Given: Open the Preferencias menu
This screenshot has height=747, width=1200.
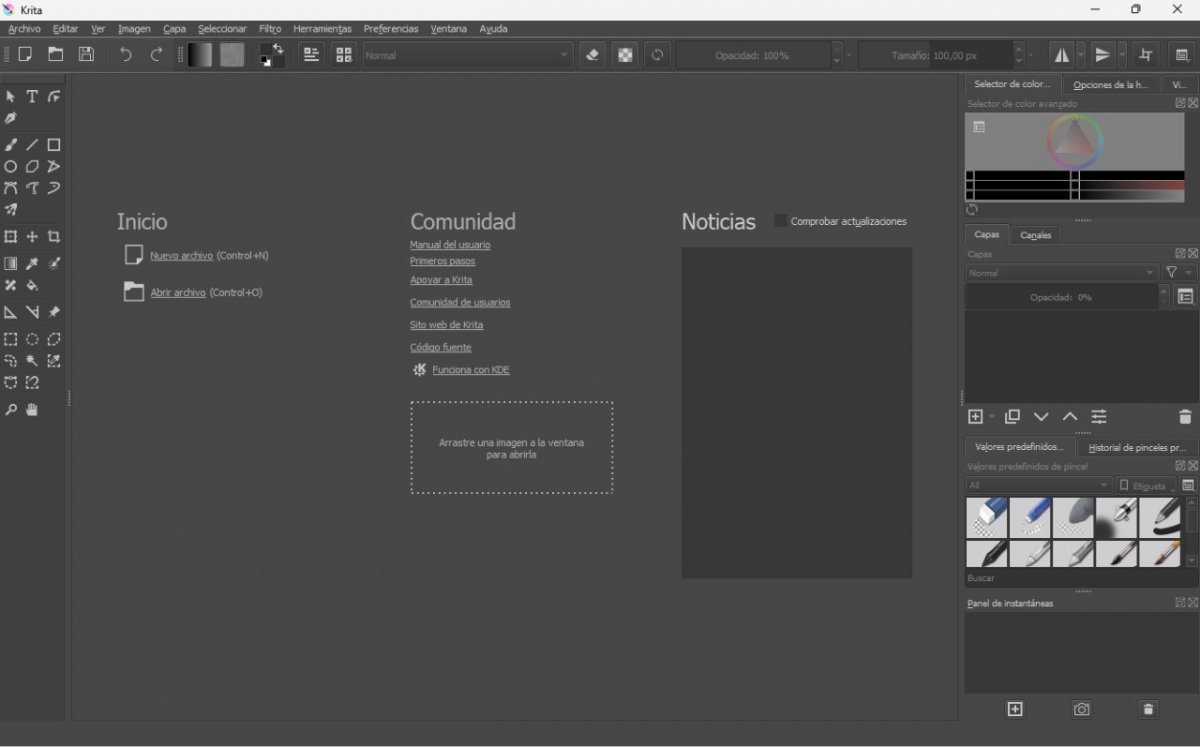Looking at the screenshot, I should click(x=391, y=29).
